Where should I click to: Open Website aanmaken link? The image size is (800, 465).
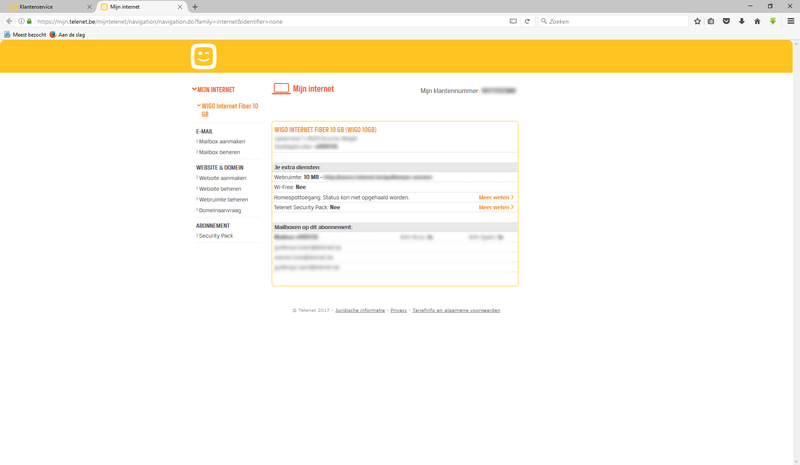[222, 178]
